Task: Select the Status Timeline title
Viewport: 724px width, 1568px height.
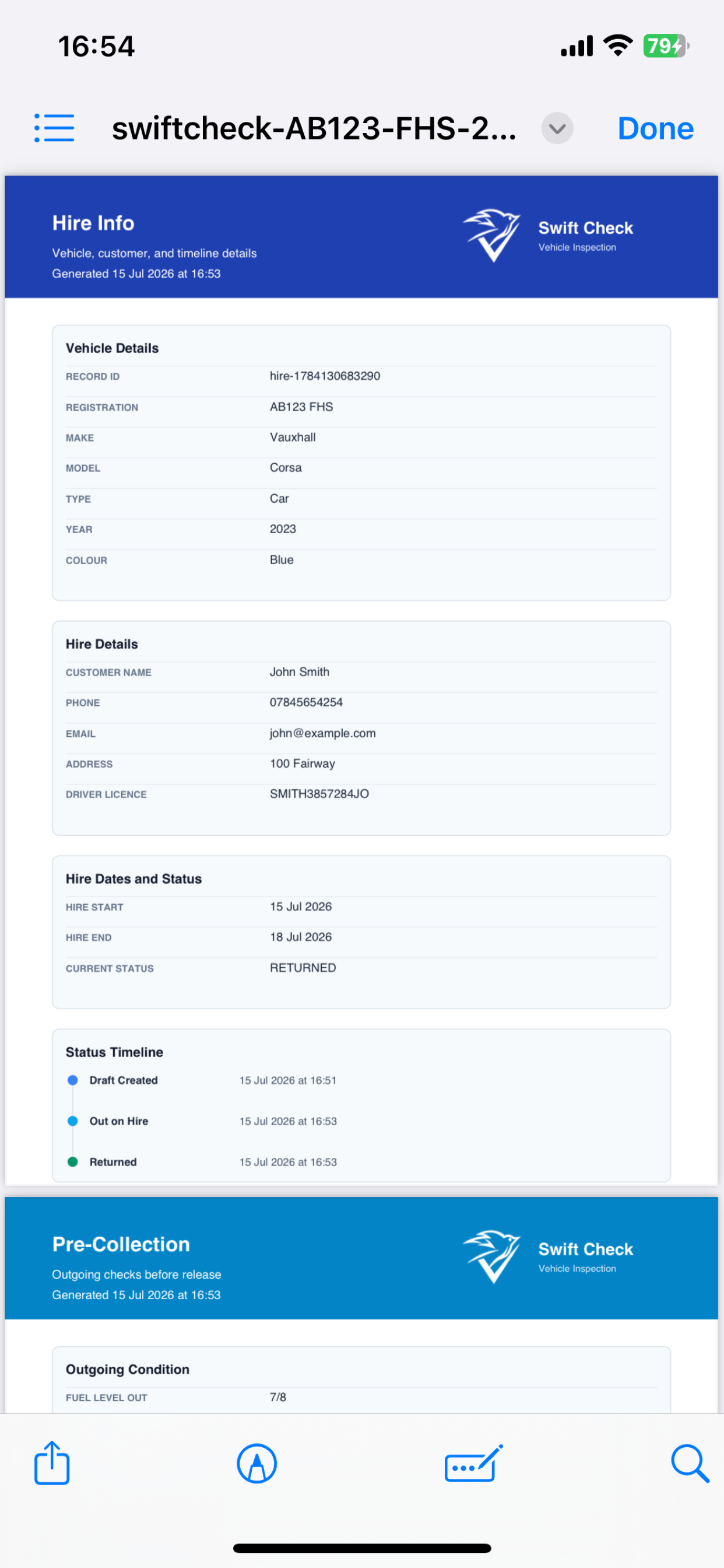Action: click(114, 1052)
